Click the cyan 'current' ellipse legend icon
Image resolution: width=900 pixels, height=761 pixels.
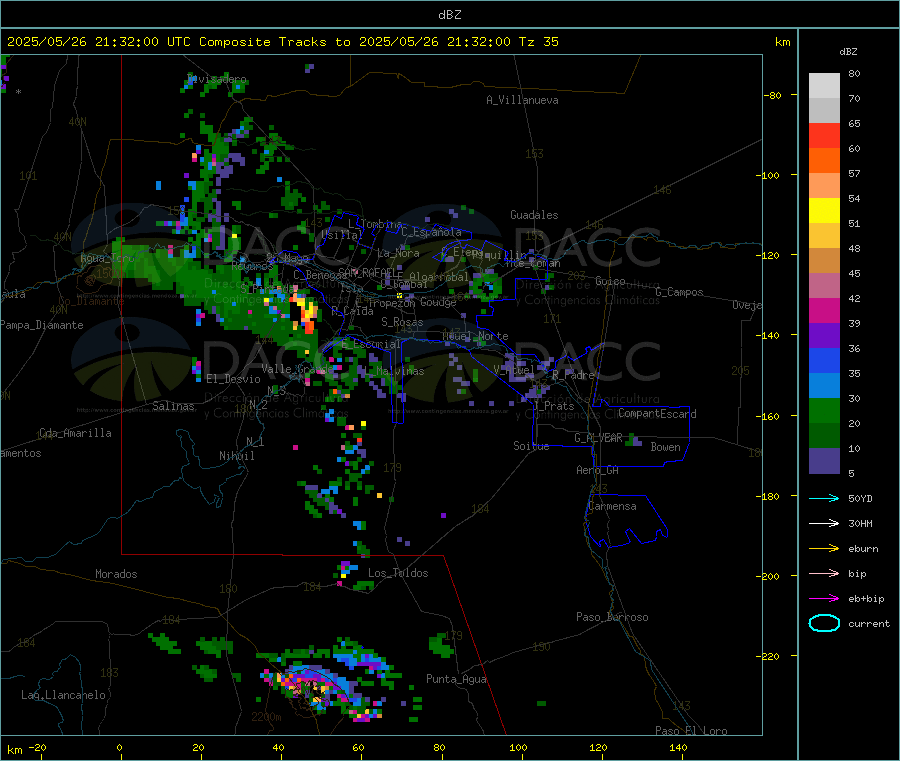tap(824, 623)
